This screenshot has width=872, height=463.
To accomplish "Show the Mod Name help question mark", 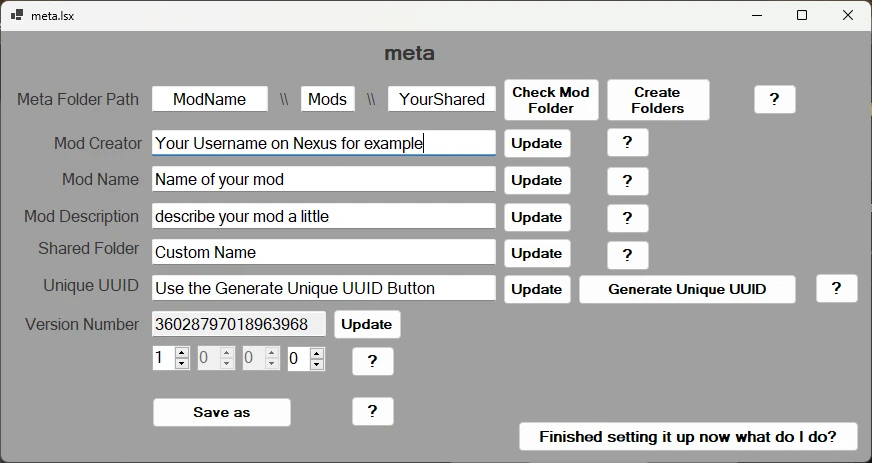I will click(627, 181).
